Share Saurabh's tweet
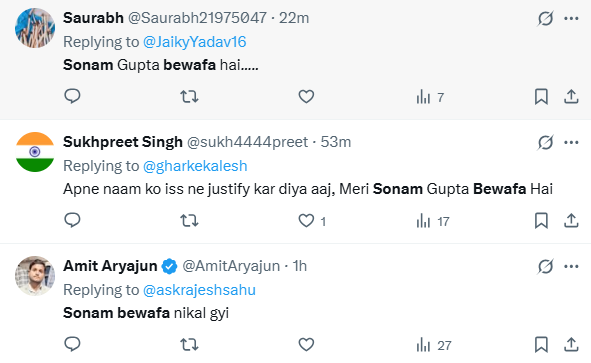The width and height of the screenshot is (591, 363). [x=571, y=96]
